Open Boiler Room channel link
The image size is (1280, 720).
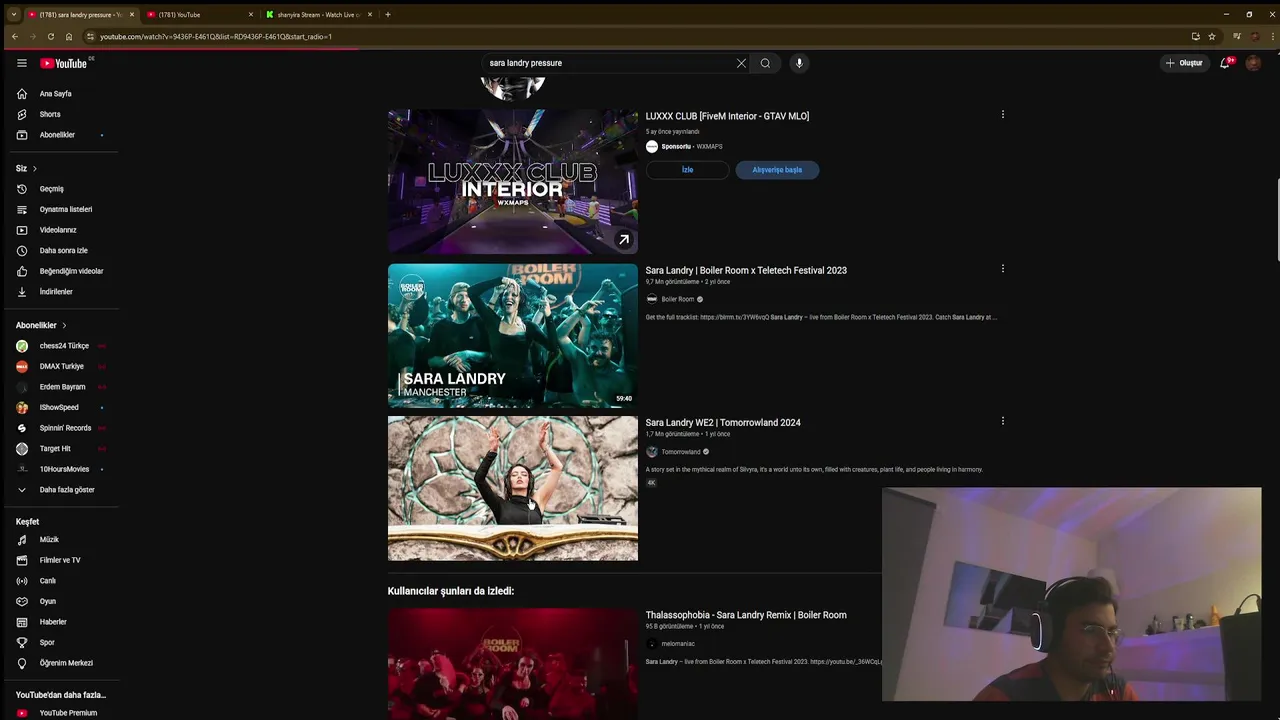coord(677,299)
